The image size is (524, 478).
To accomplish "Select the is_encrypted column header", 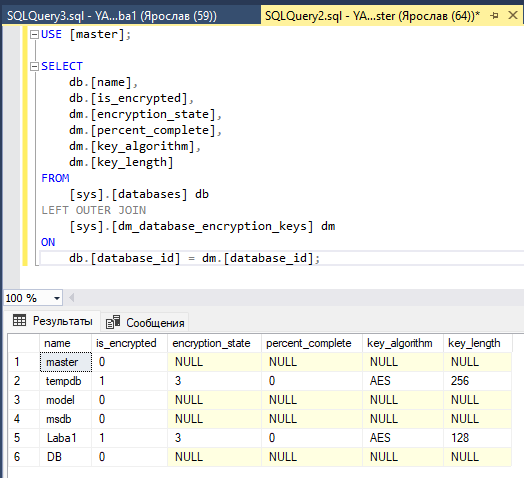I will click(x=129, y=343).
